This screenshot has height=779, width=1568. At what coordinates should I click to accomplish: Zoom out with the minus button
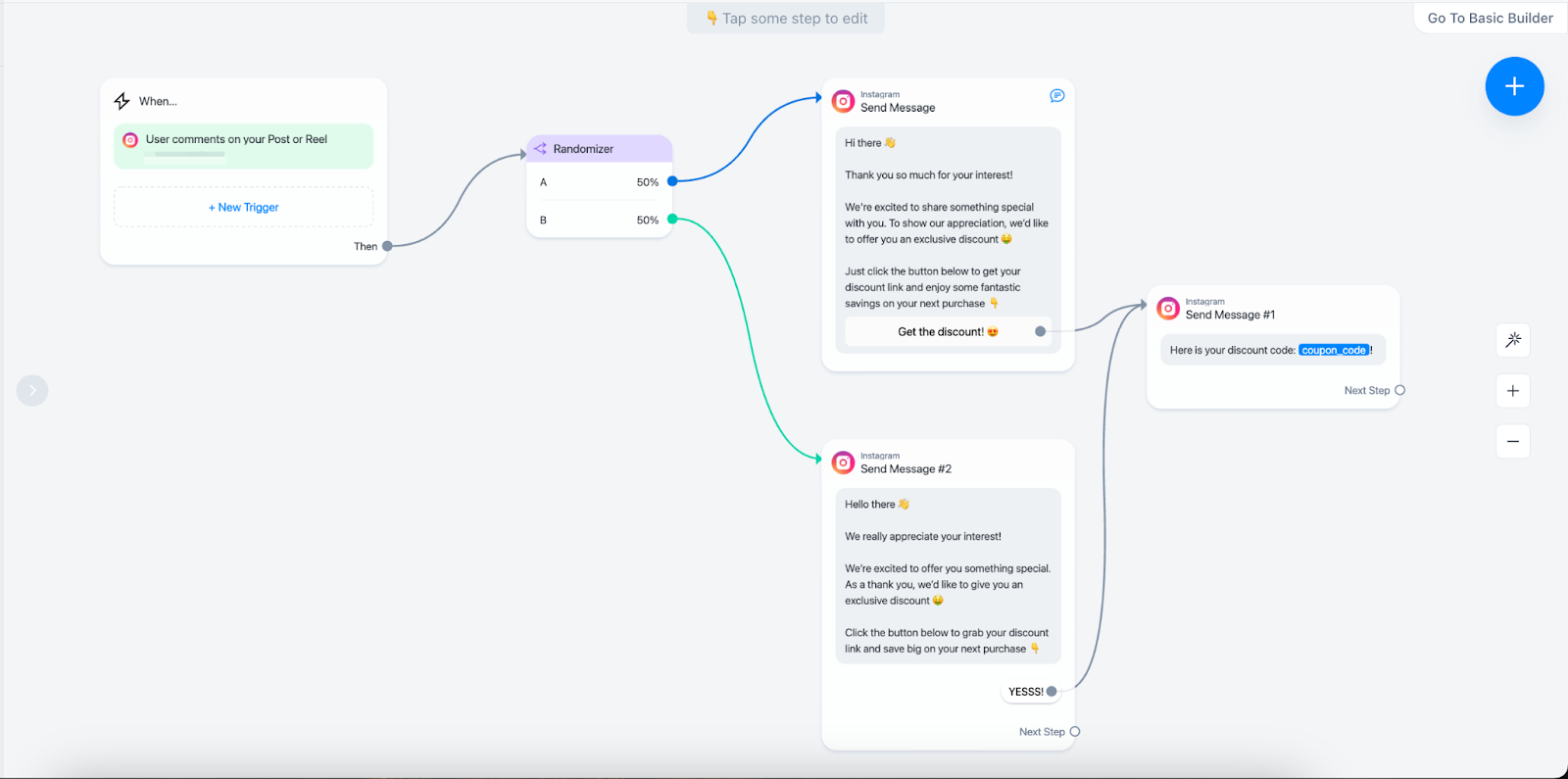1513,442
